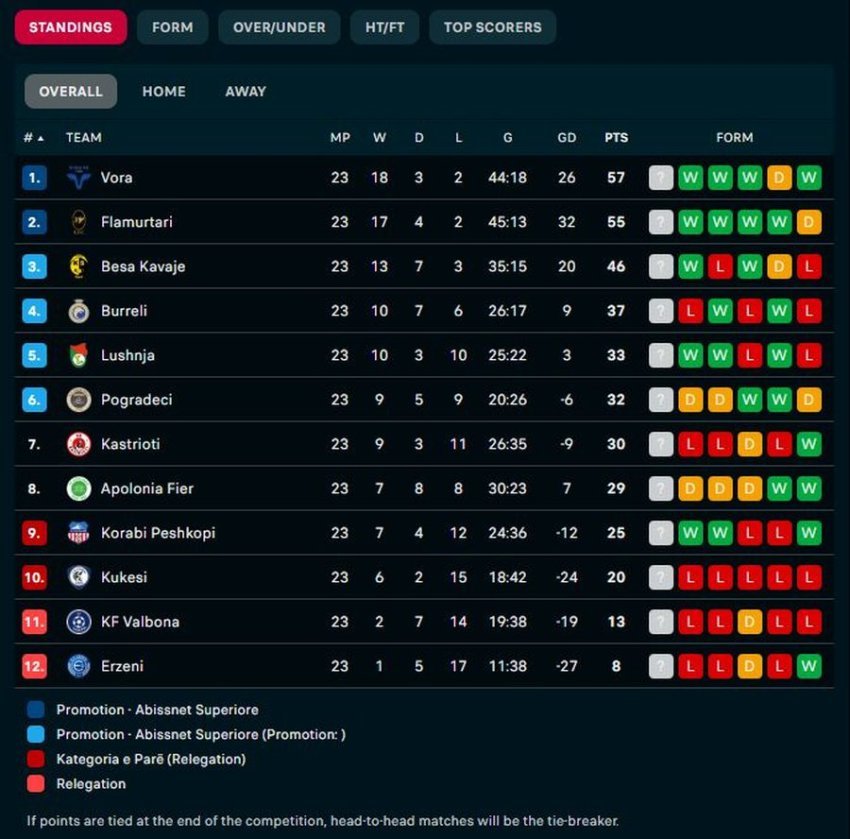The height and width of the screenshot is (839, 850).
Task: Switch to the FORM tab
Action: point(172,27)
